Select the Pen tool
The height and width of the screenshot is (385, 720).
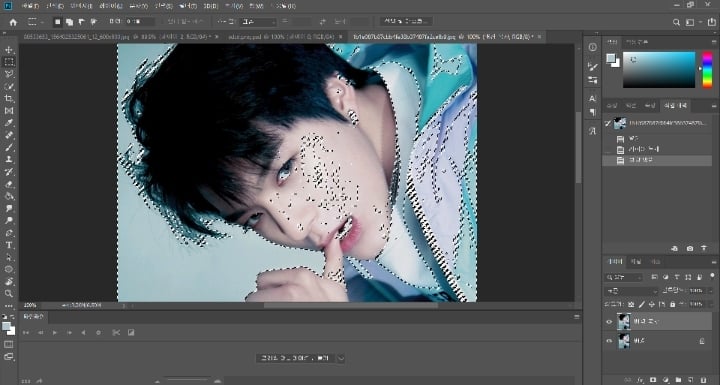point(9,233)
